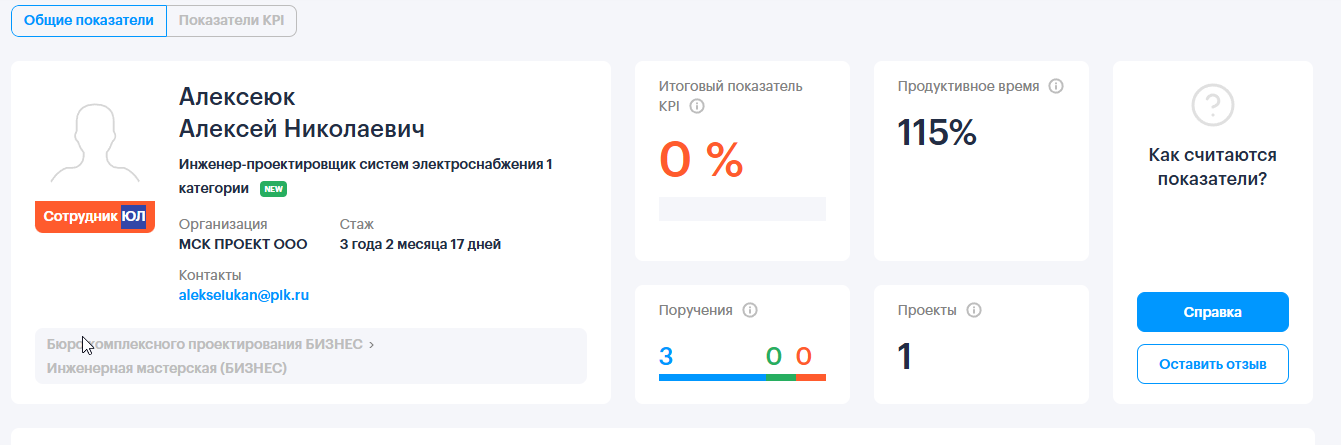1341x445 pixels.
Task: Switch to Показатели KPI tab
Action: 232,21
